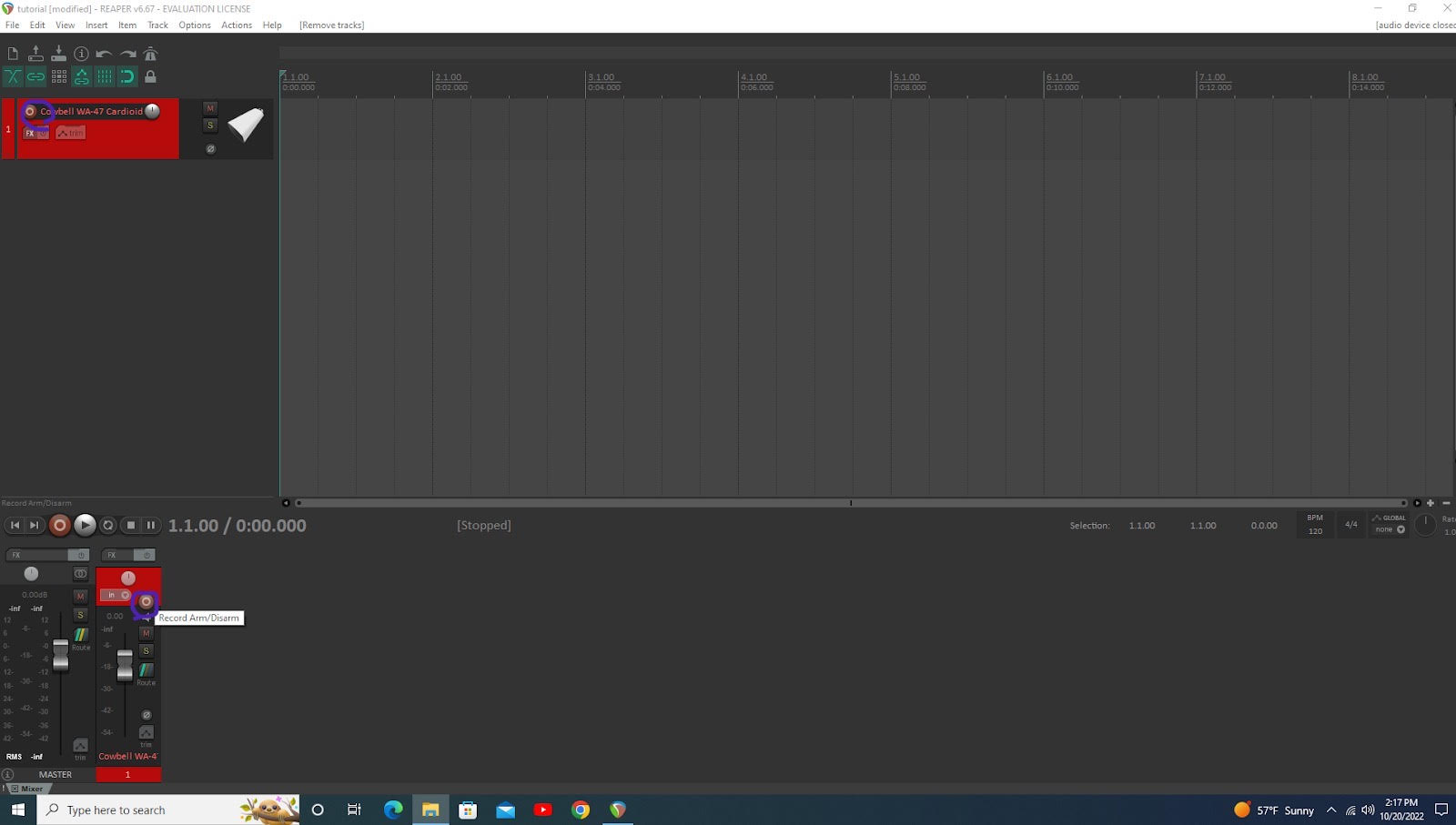
Task: Click zoom in plus on horizontal scrollbar
Action: [1431, 502]
